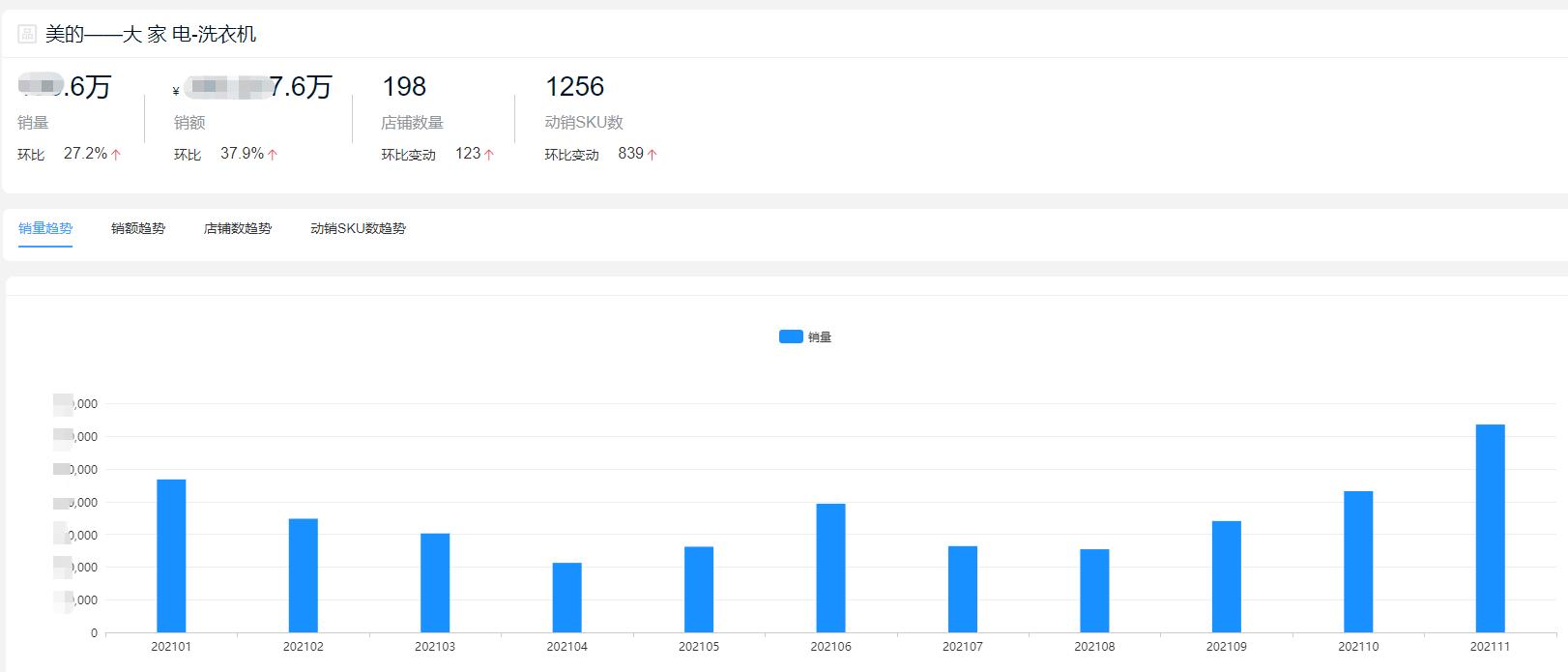
Task: Show the 动销SKU数趋势 tab
Action: [358, 228]
